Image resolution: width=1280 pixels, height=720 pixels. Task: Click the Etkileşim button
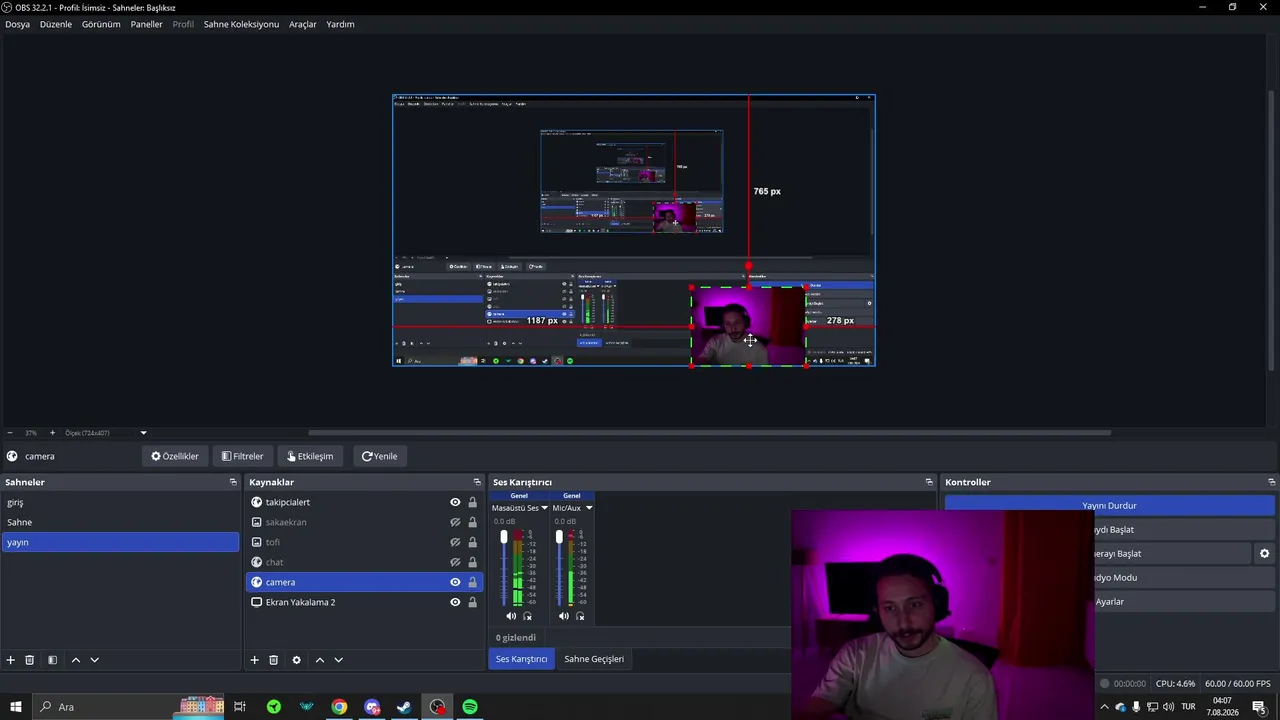pos(310,456)
